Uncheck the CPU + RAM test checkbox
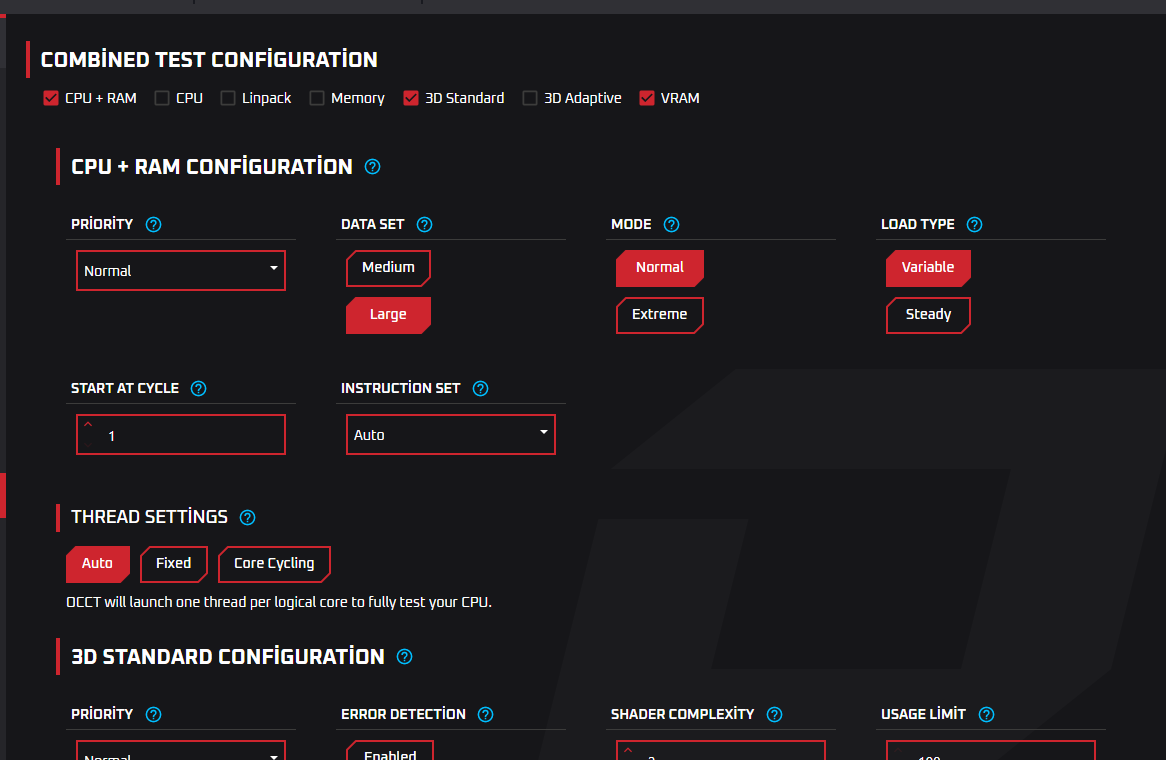The image size is (1166, 760). (x=51, y=98)
